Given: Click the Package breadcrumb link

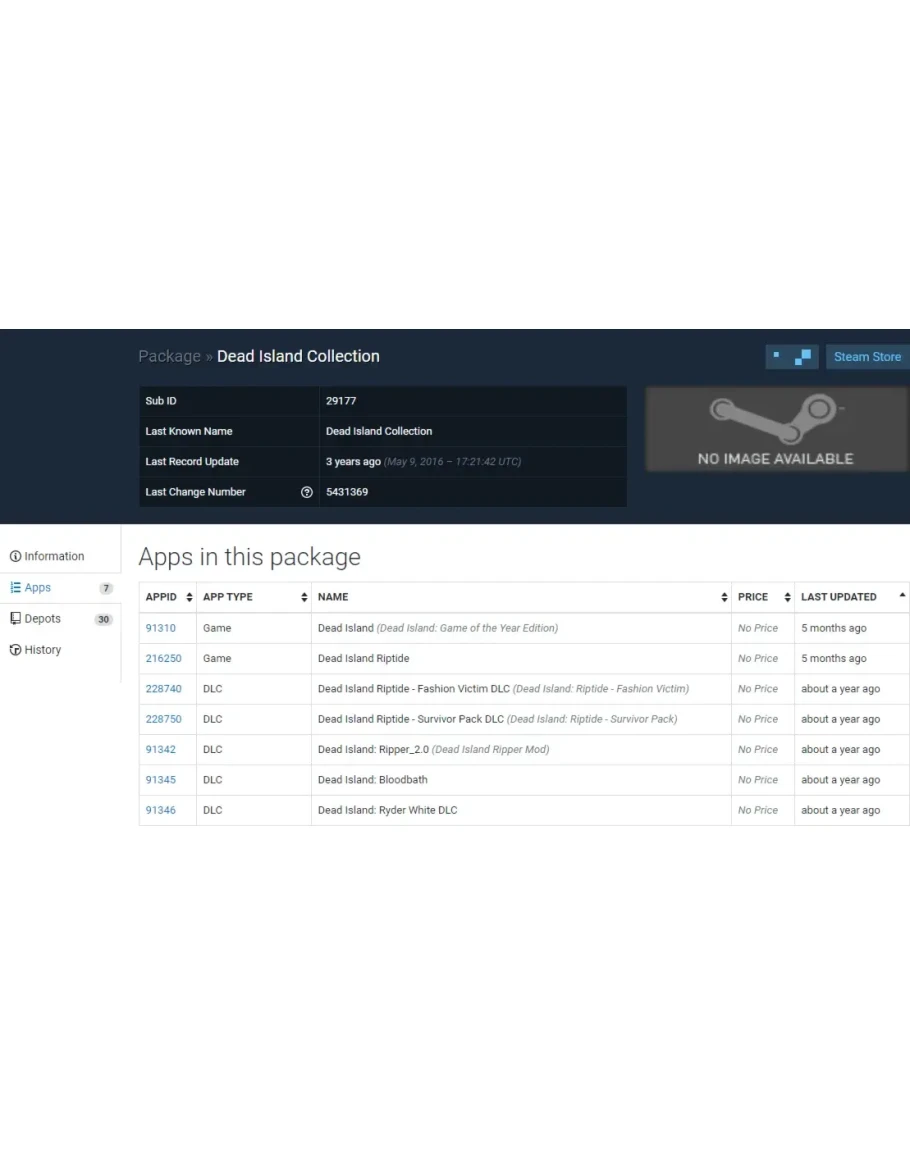Looking at the screenshot, I should 169,357.
